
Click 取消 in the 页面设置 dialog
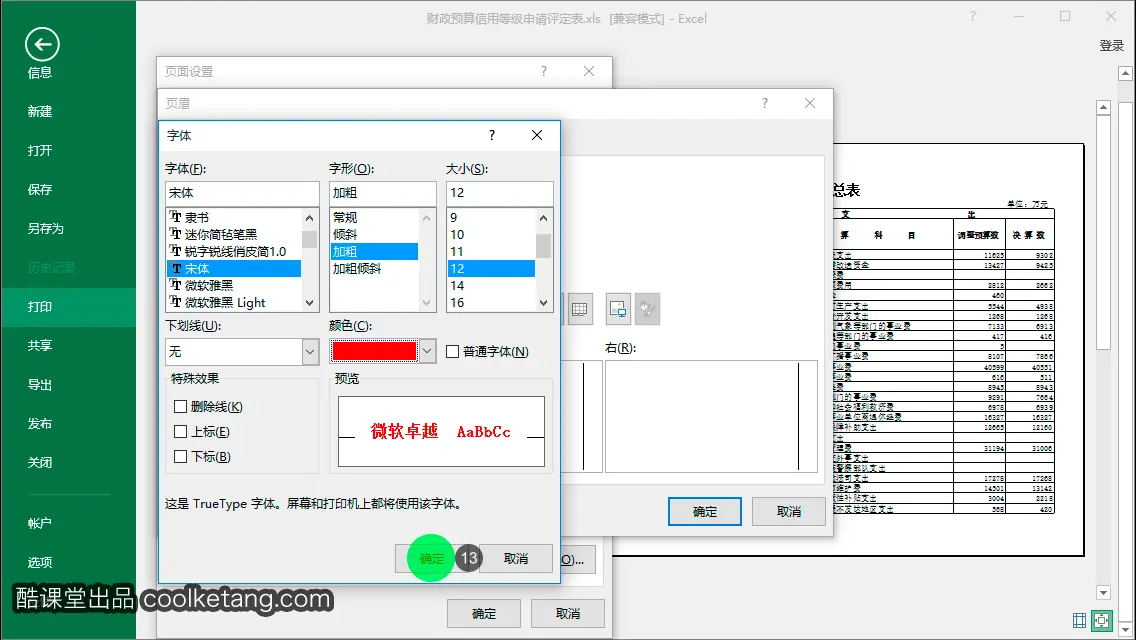(568, 614)
